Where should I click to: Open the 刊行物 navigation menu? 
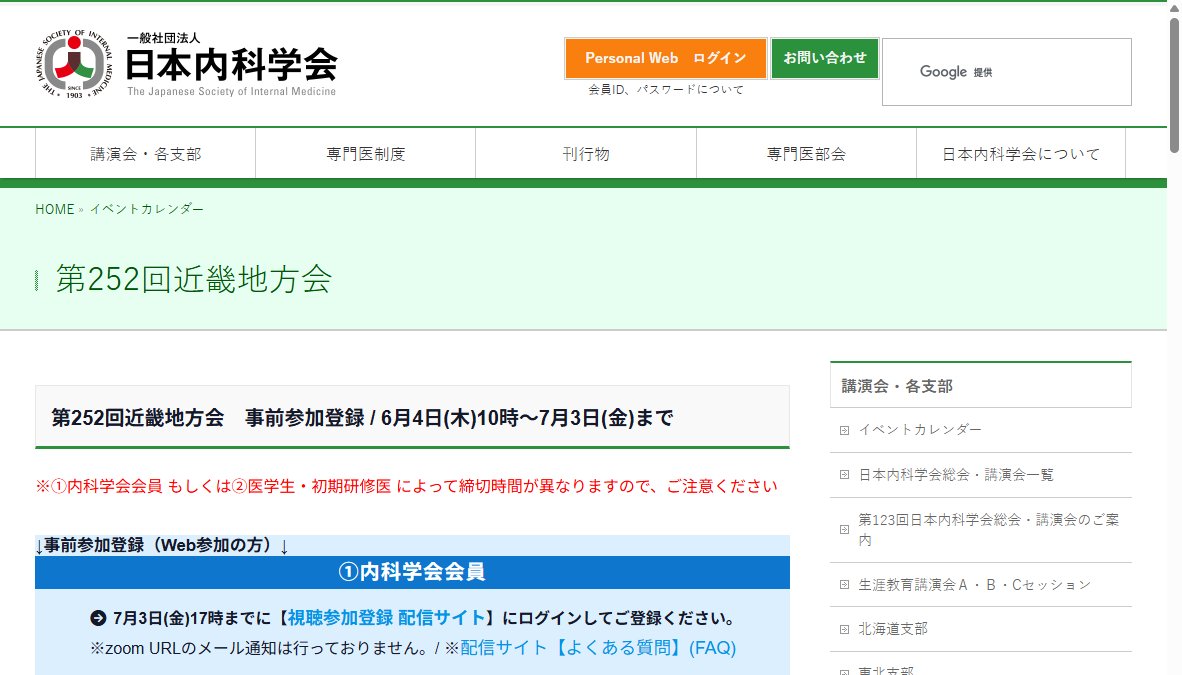(586, 154)
